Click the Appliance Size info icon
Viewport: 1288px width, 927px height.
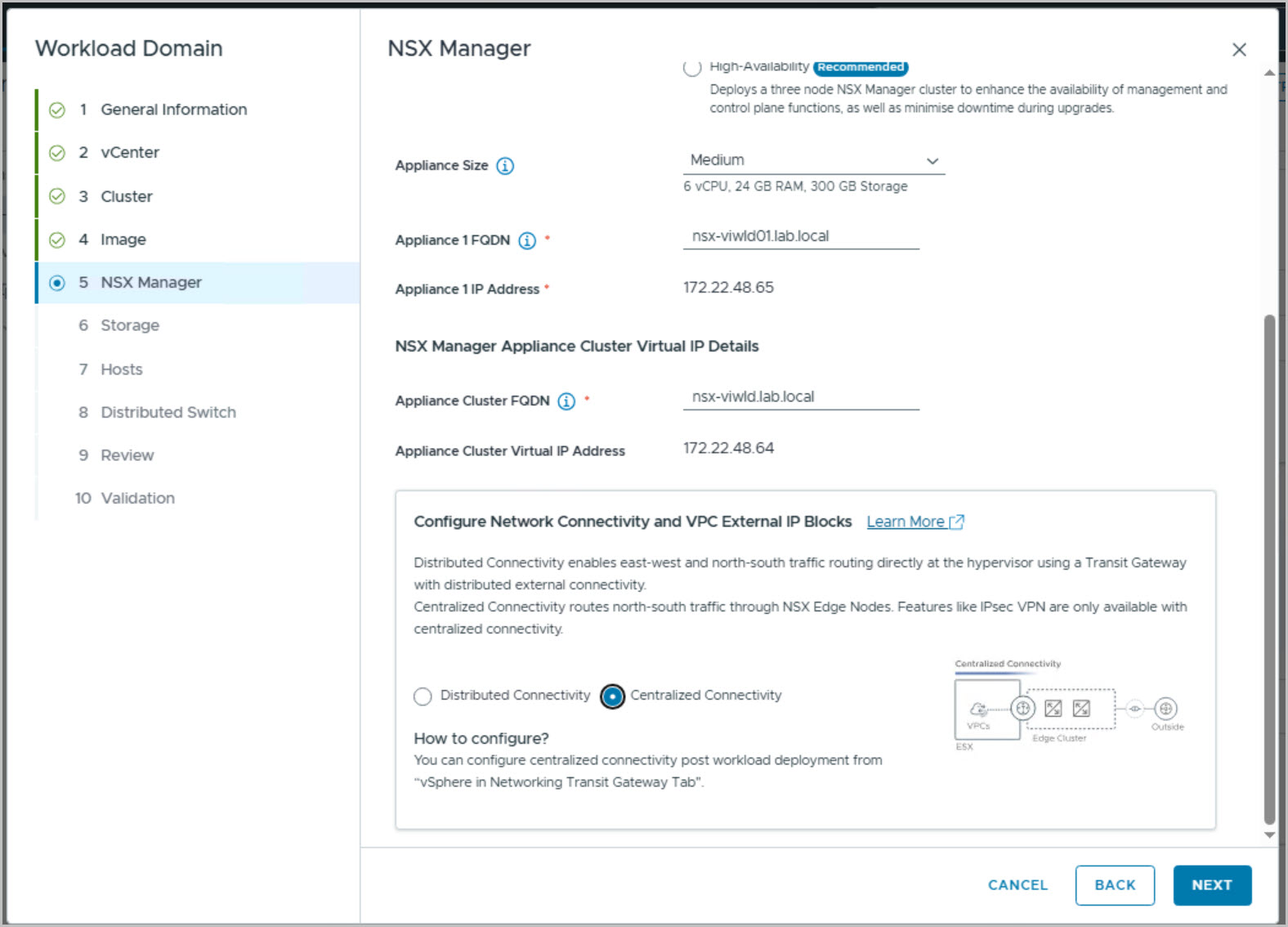pos(506,166)
